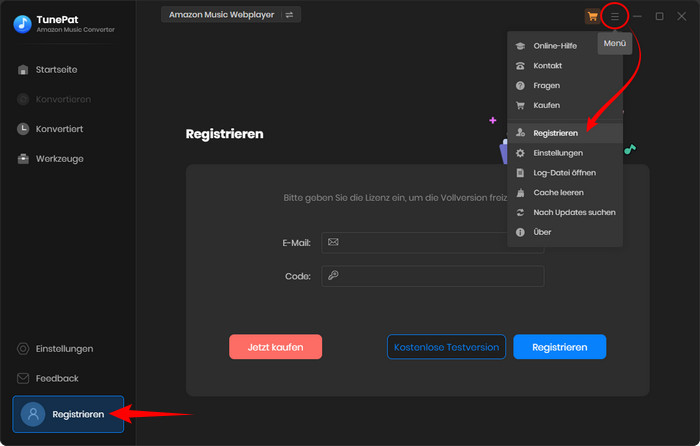Click the gear icon beside menu Einstellungen
The width and height of the screenshot is (700, 446).
click(x=520, y=153)
